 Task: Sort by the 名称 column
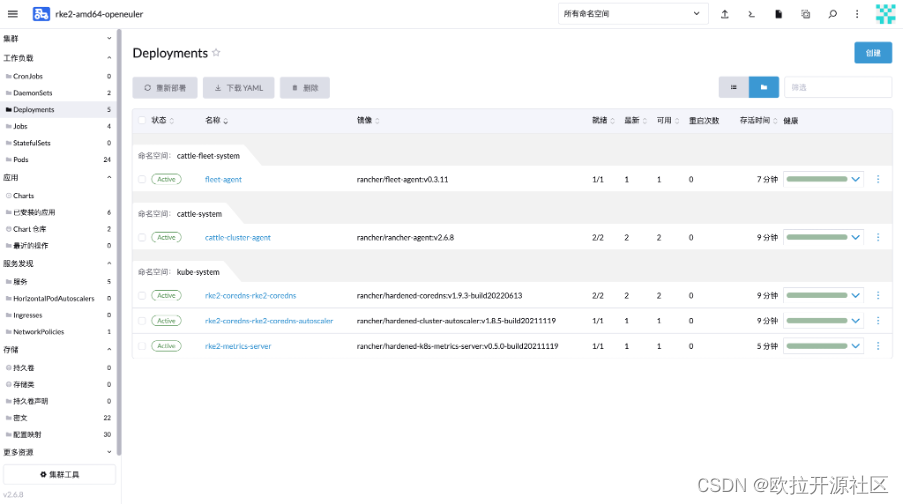pyautogui.click(x=217, y=121)
